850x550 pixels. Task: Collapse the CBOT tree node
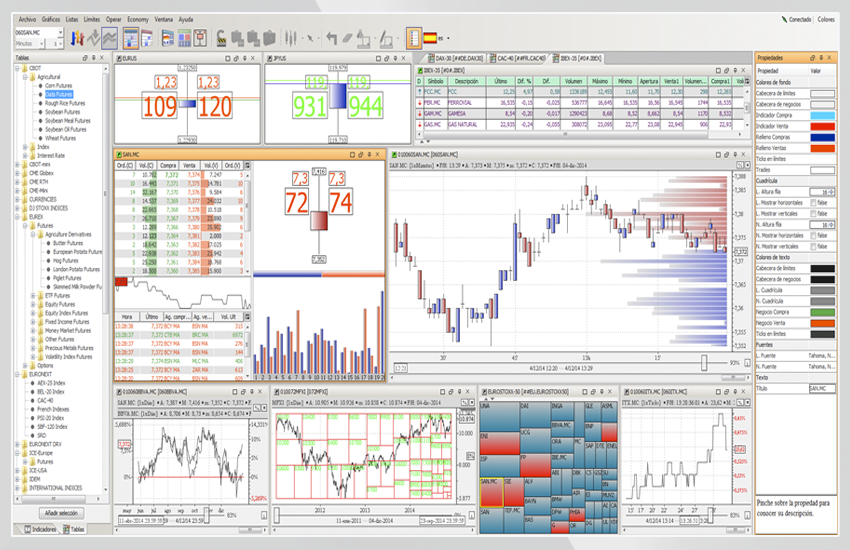pos(17,68)
